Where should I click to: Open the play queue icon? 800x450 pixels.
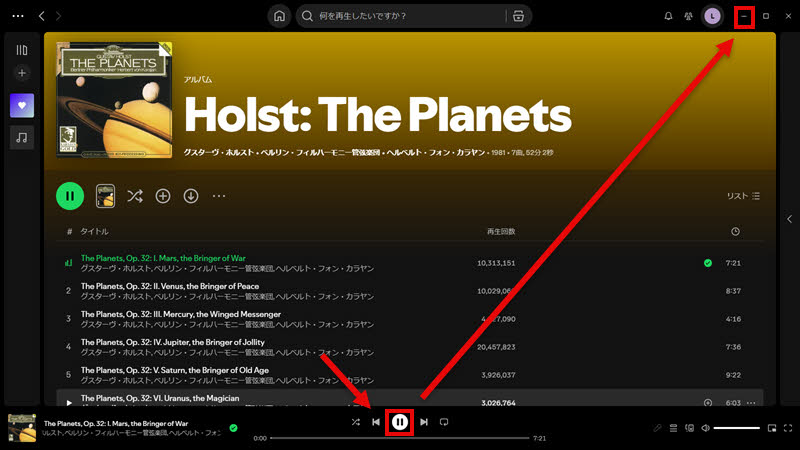tap(673, 428)
